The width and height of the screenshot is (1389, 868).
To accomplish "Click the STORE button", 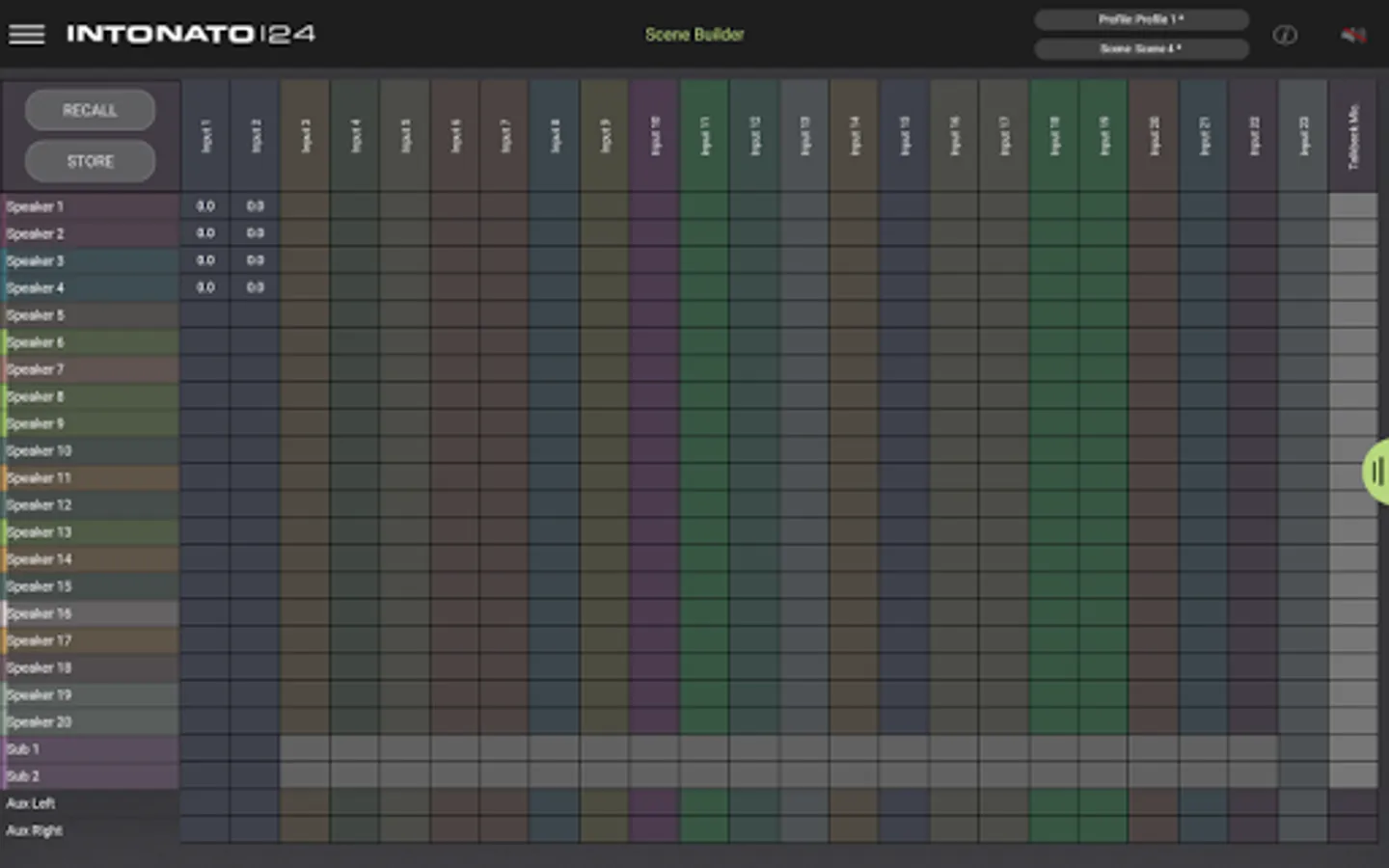I will [90, 161].
